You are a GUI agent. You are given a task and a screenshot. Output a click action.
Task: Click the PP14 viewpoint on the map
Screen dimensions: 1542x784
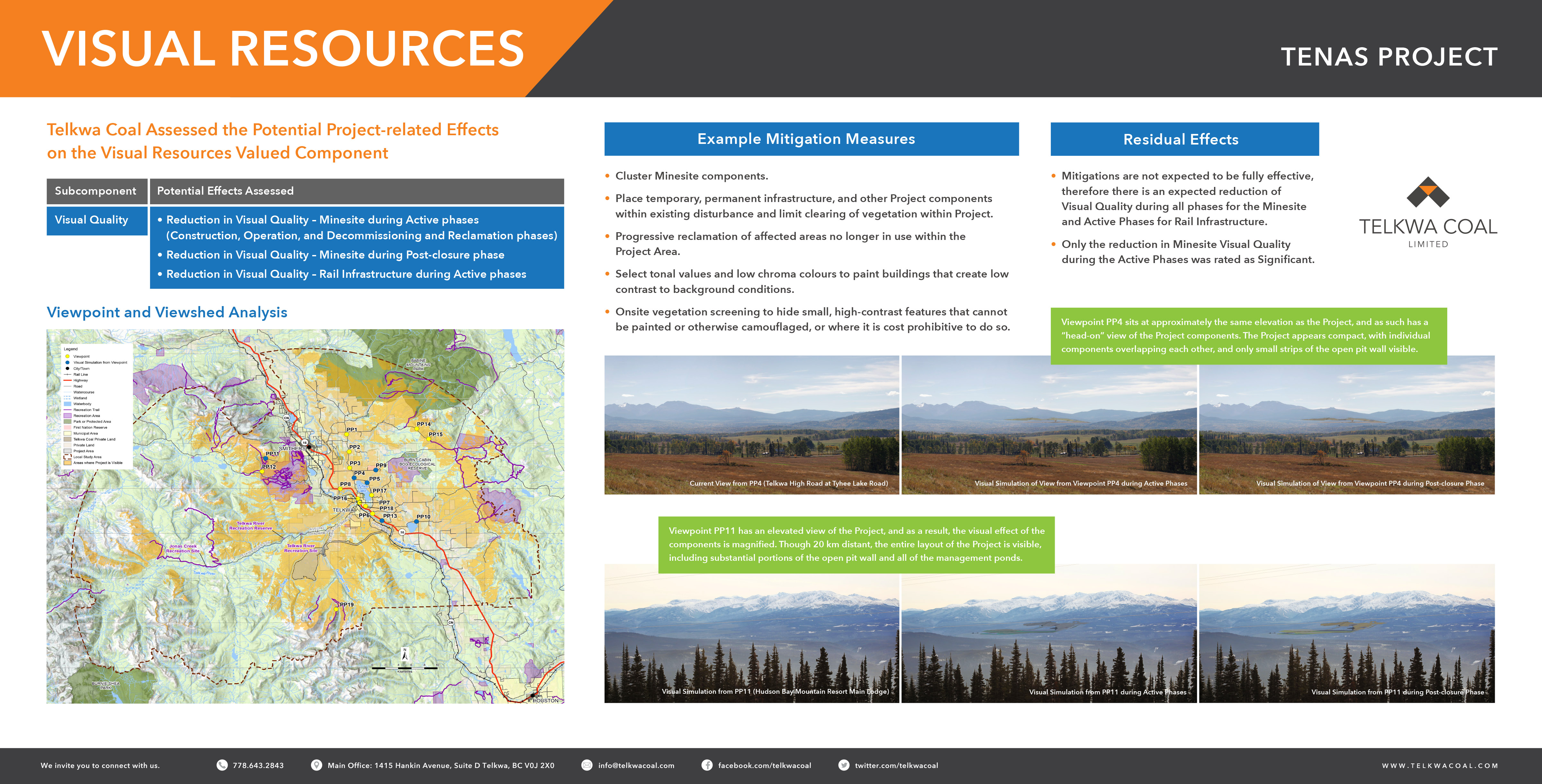tap(417, 428)
